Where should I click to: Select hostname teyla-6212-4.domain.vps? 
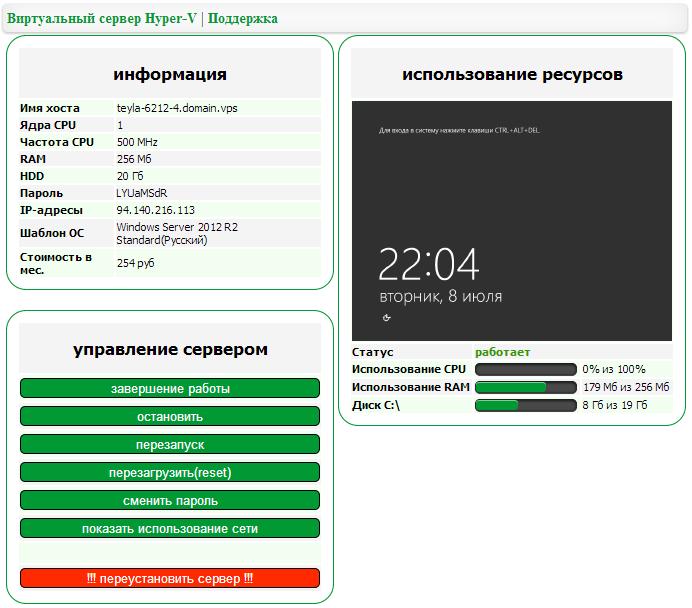pos(177,108)
